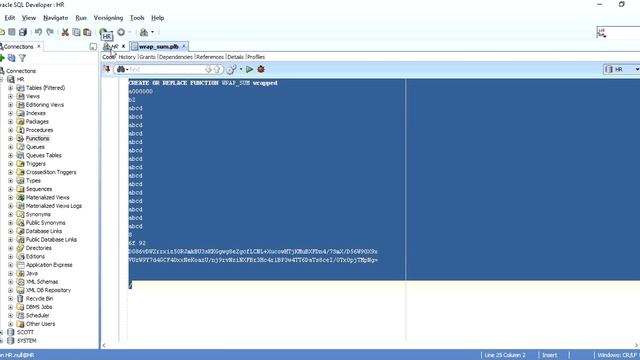Viewport: 640px width, 360px height.
Task: Click the Forward navigation circle icon
Action: point(121,32)
